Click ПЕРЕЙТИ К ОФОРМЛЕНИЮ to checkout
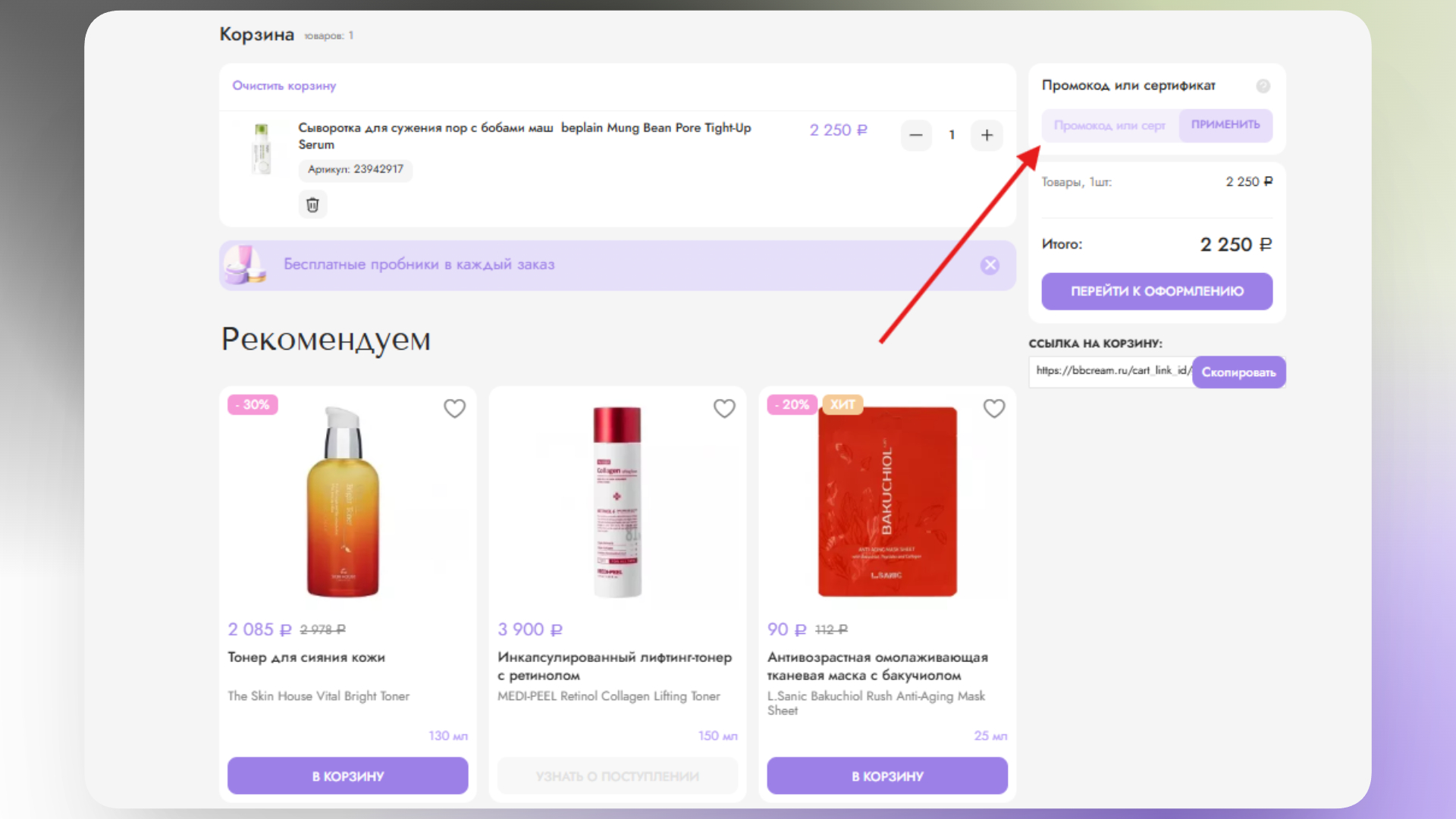 pyautogui.click(x=1156, y=291)
